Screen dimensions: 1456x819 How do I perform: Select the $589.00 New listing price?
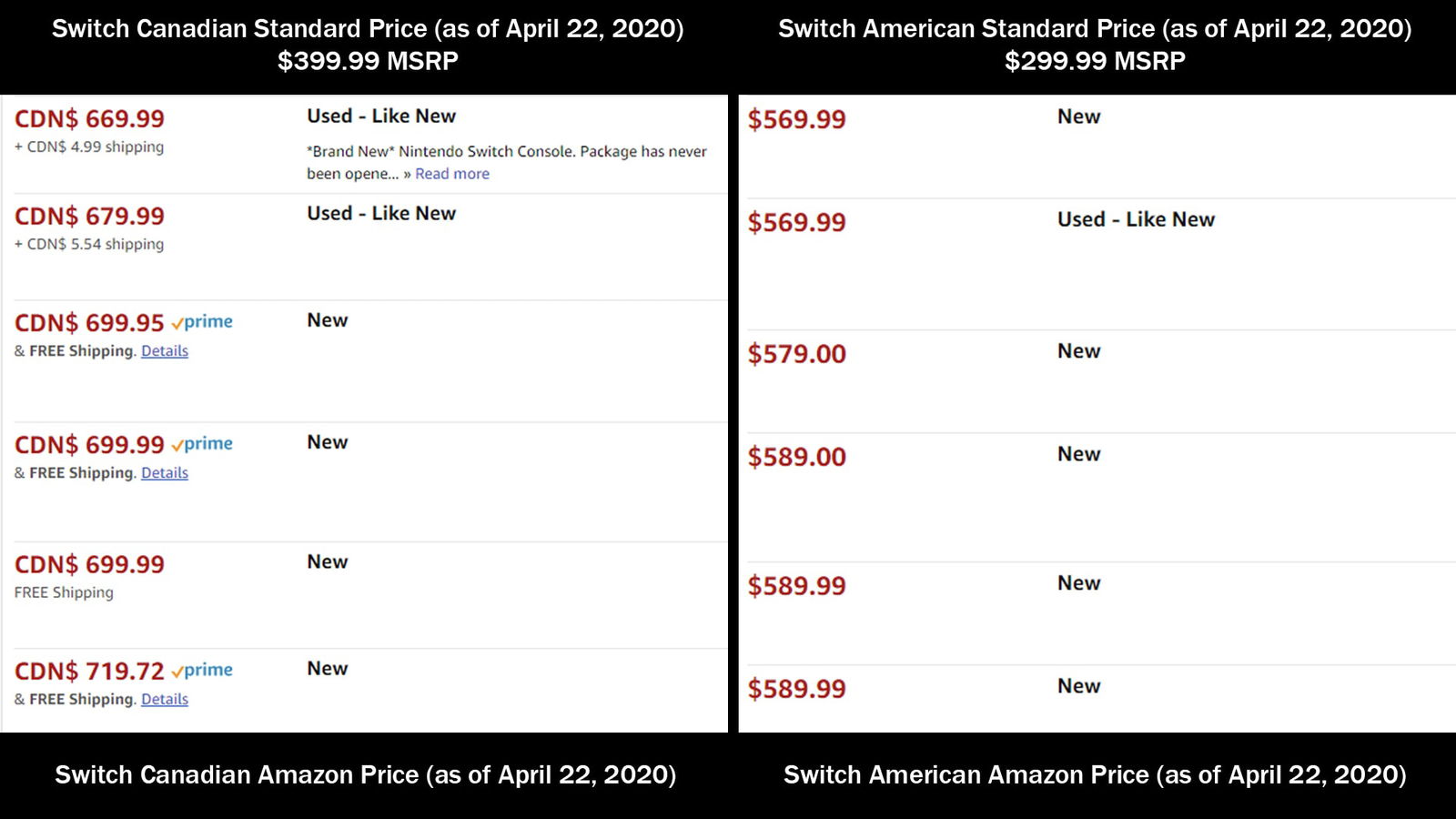coord(796,457)
